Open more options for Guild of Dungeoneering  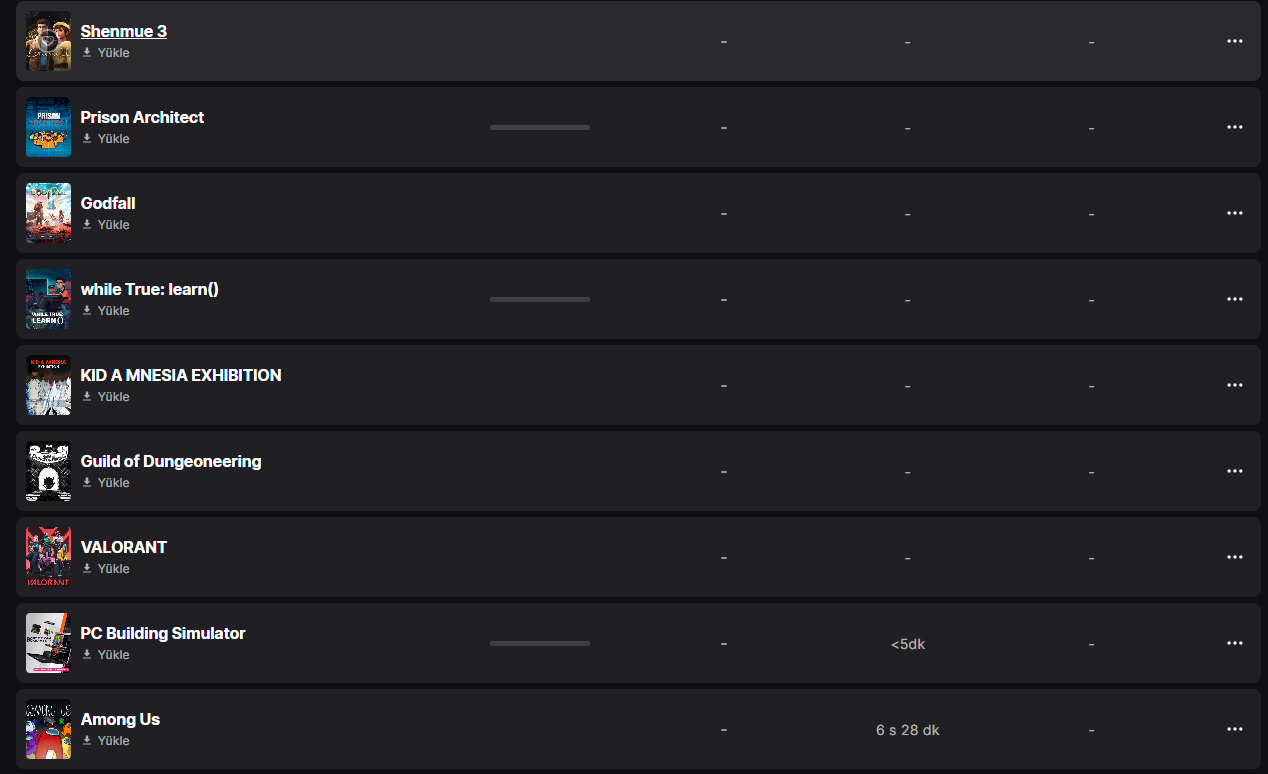(1234, 471)
